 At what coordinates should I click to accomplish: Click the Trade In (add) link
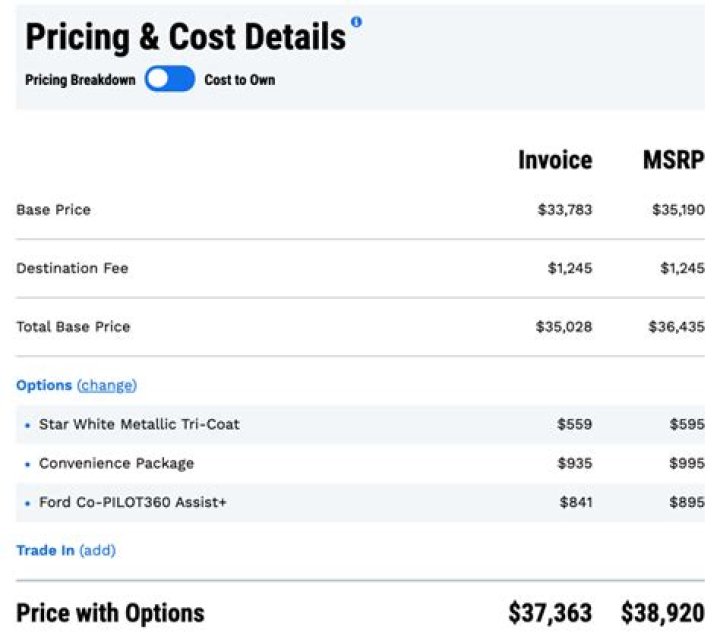pos(97,550)
